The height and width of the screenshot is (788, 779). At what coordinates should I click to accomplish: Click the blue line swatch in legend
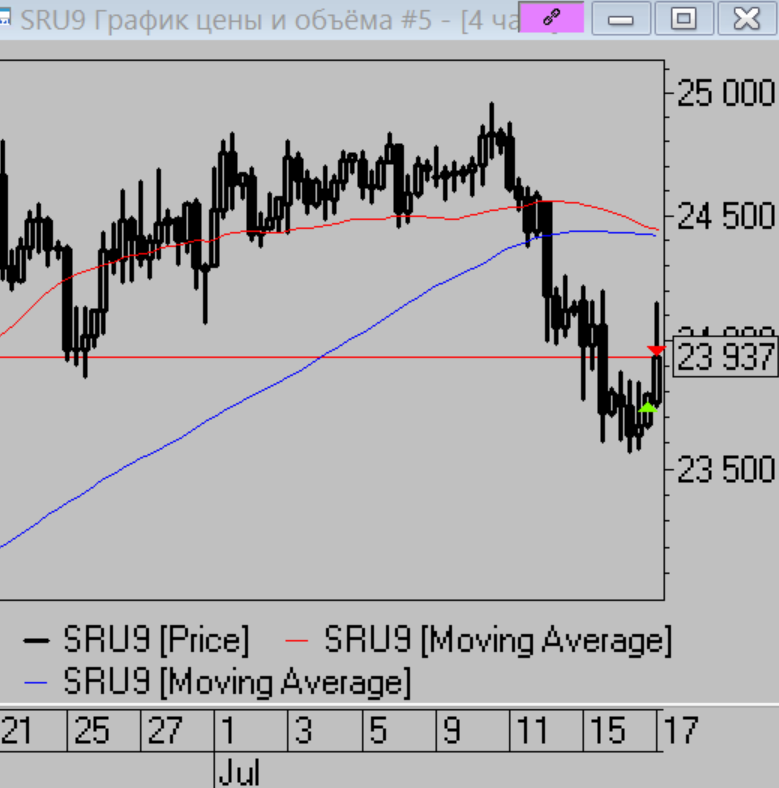(36, 684)
